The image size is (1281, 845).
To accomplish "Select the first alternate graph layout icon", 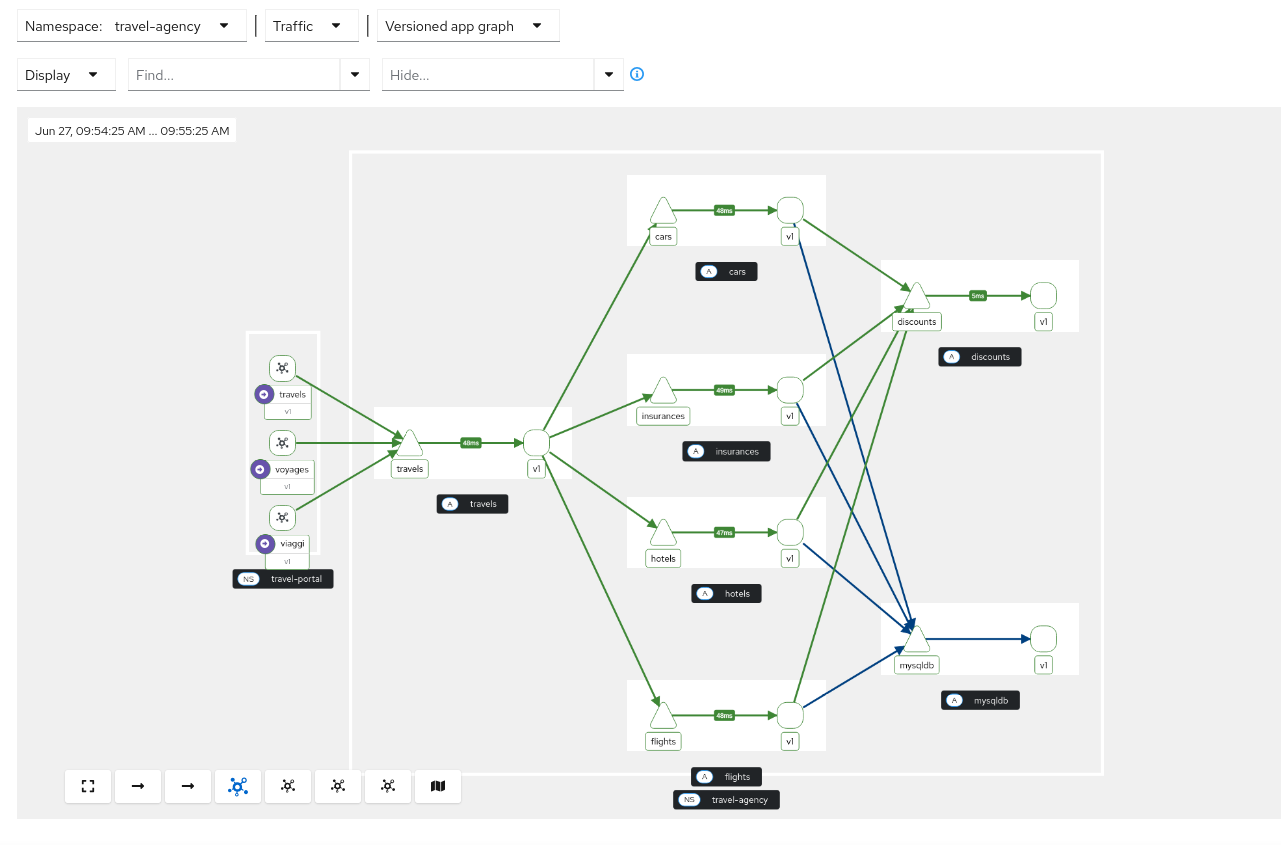I will 287,786.
